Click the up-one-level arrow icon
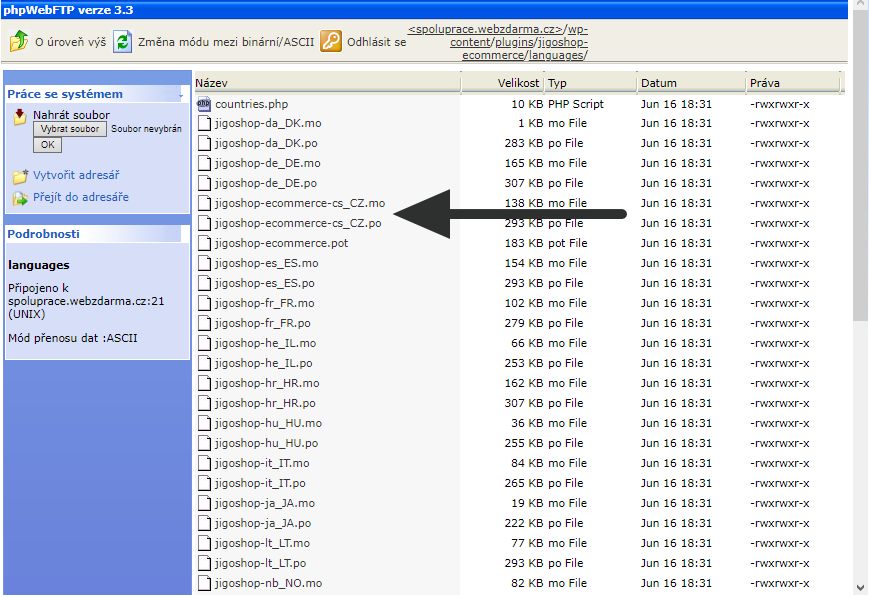 point(19,41)
